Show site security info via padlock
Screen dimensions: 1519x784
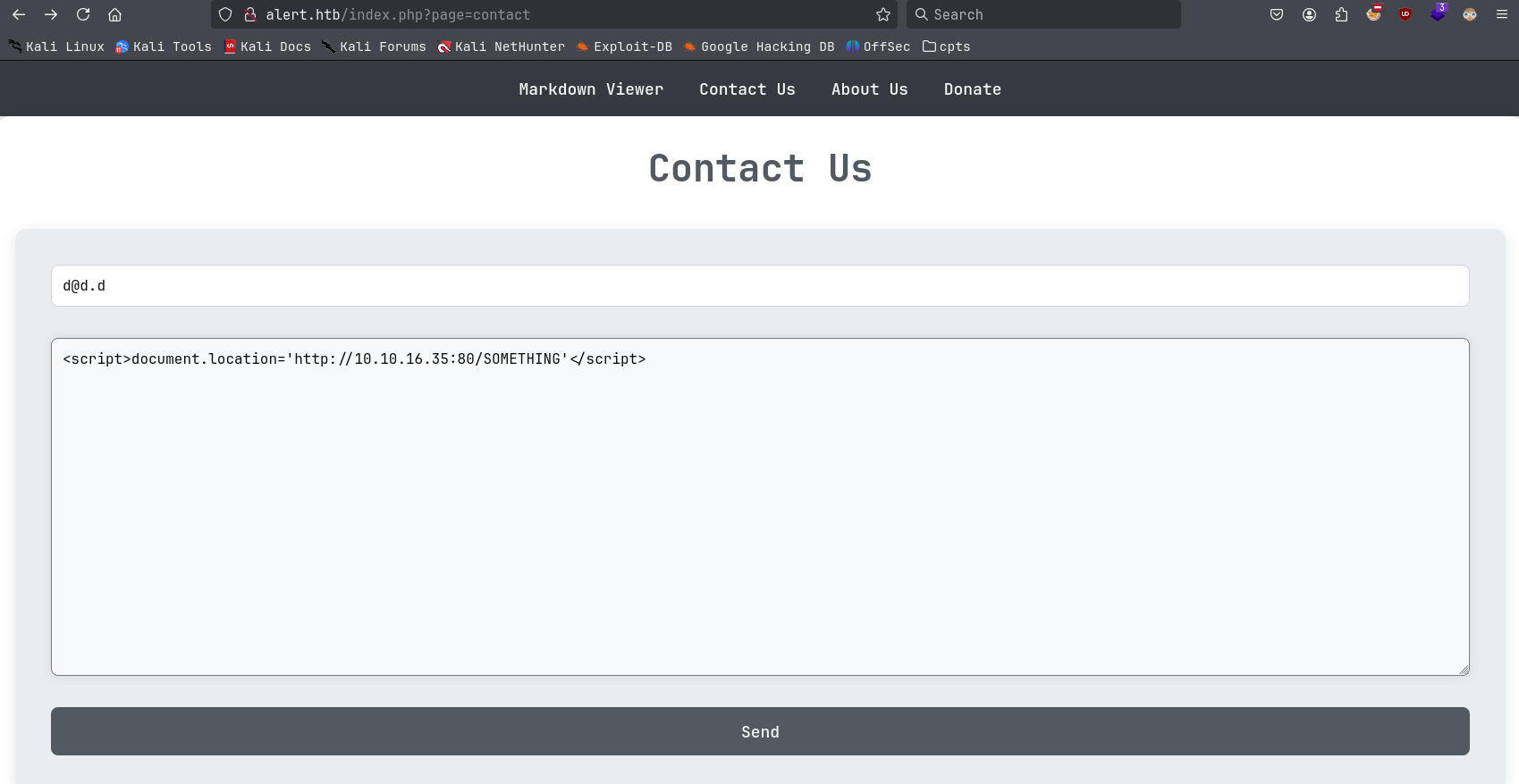tap(250, 14)
